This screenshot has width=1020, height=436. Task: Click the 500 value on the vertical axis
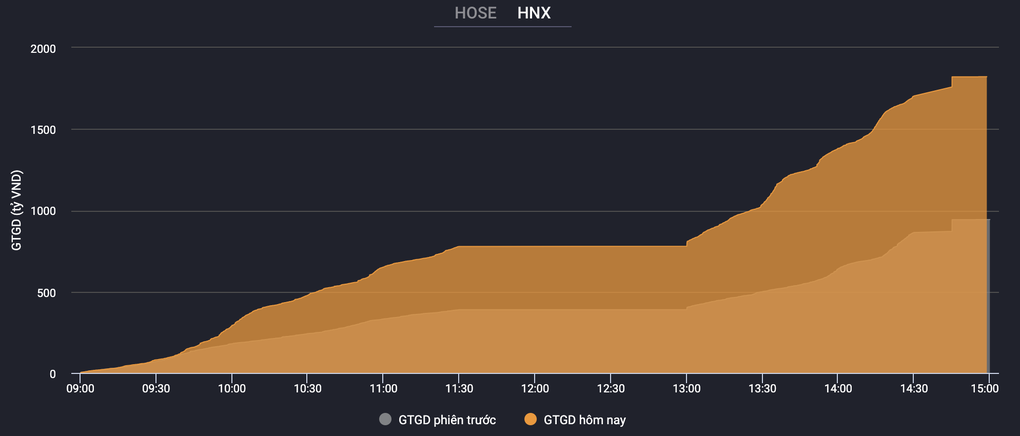pos(46,293)
